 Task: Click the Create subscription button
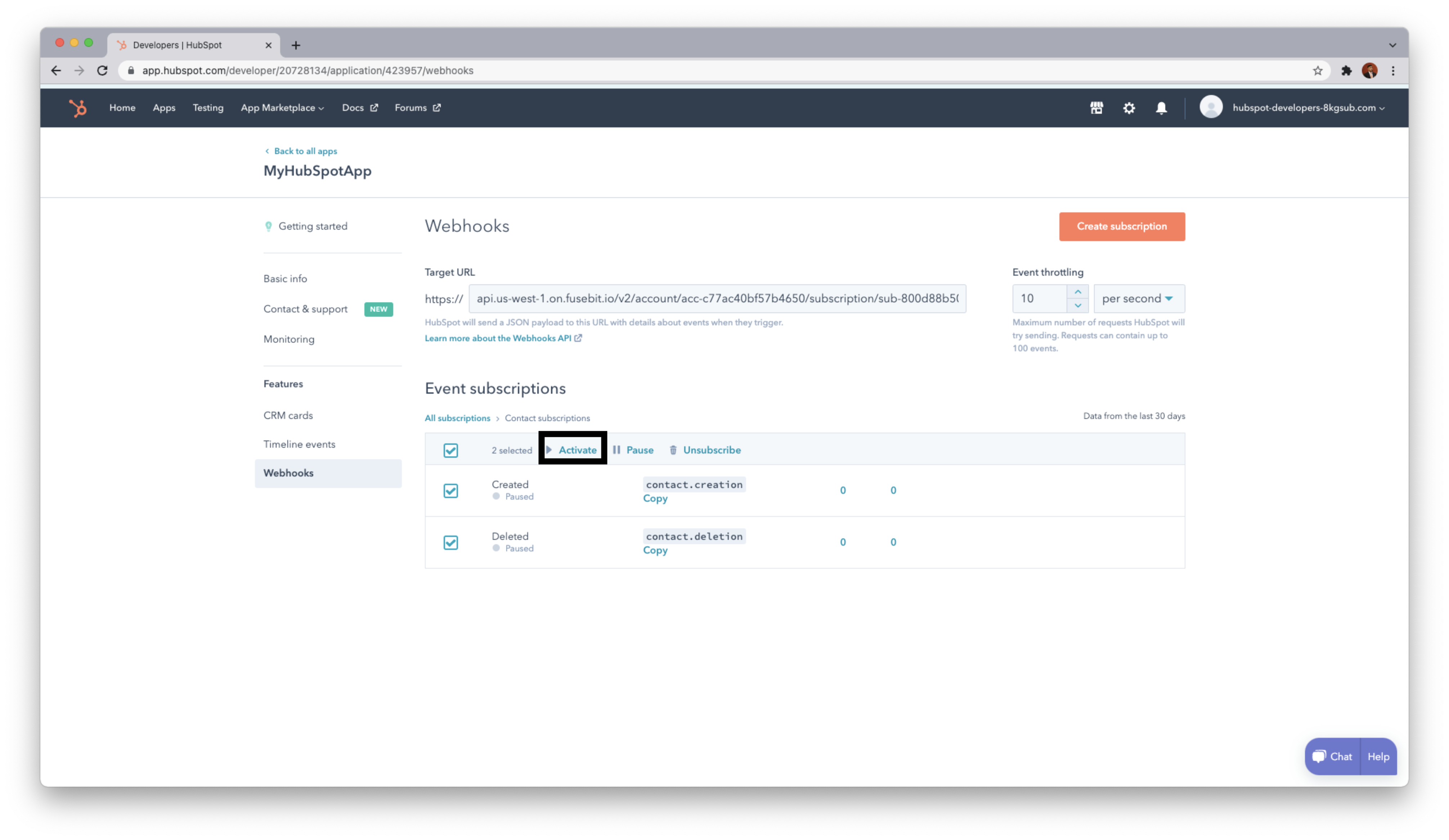pyautogui.click(x=1121, y=226)
